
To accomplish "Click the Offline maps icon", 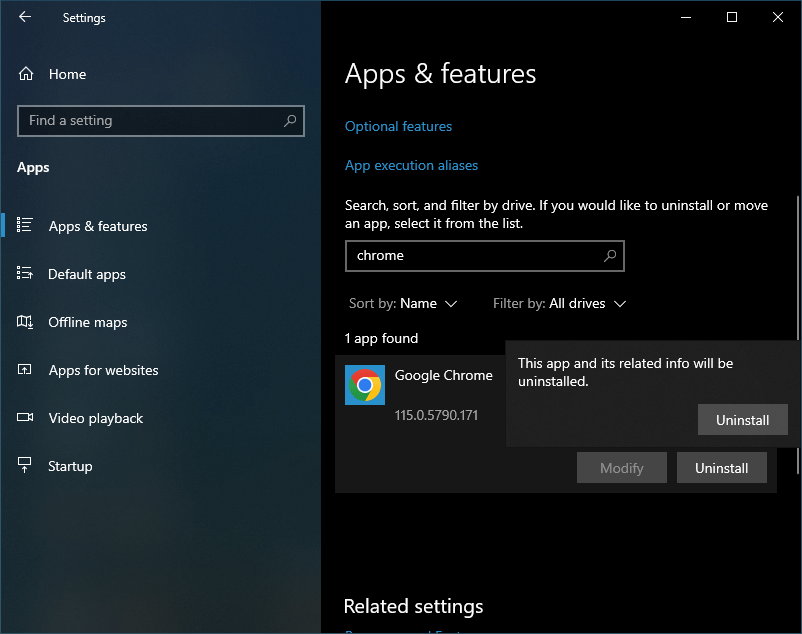I will [x=23, y=322].
